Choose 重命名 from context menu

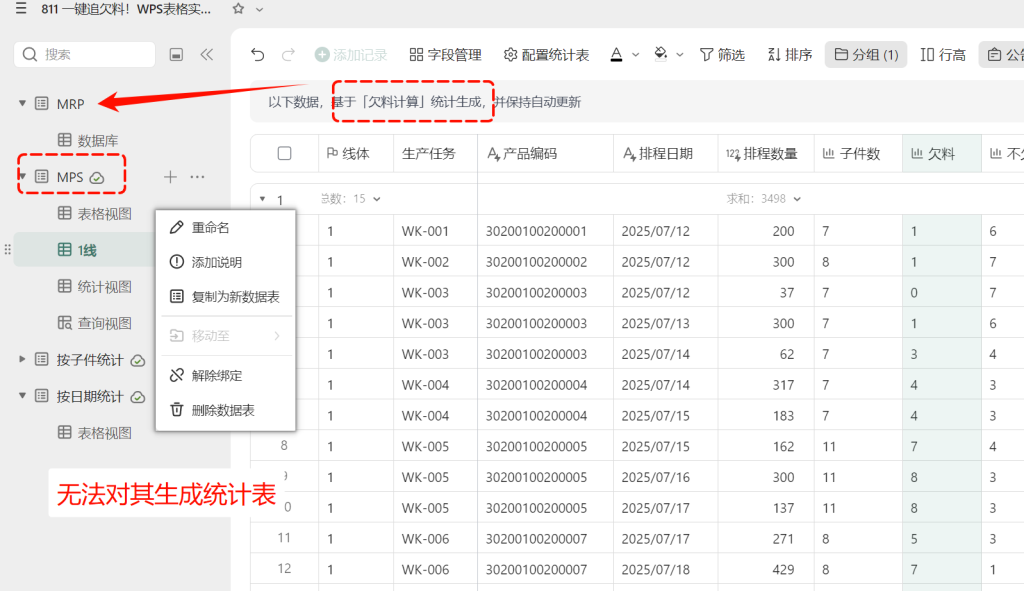[x=225, y=227]
